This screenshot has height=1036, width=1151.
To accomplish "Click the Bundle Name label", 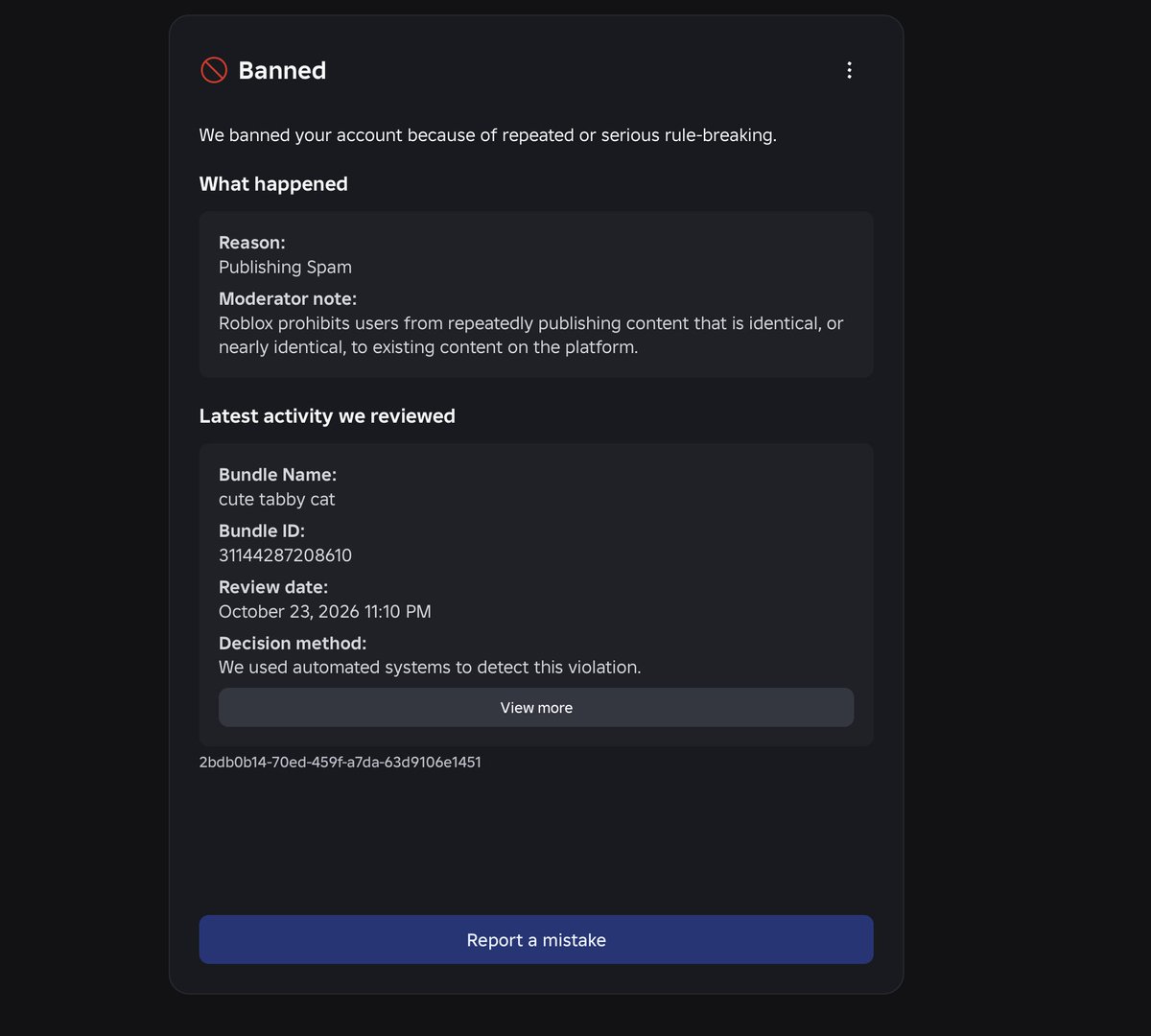I will (x=277, y=475).
